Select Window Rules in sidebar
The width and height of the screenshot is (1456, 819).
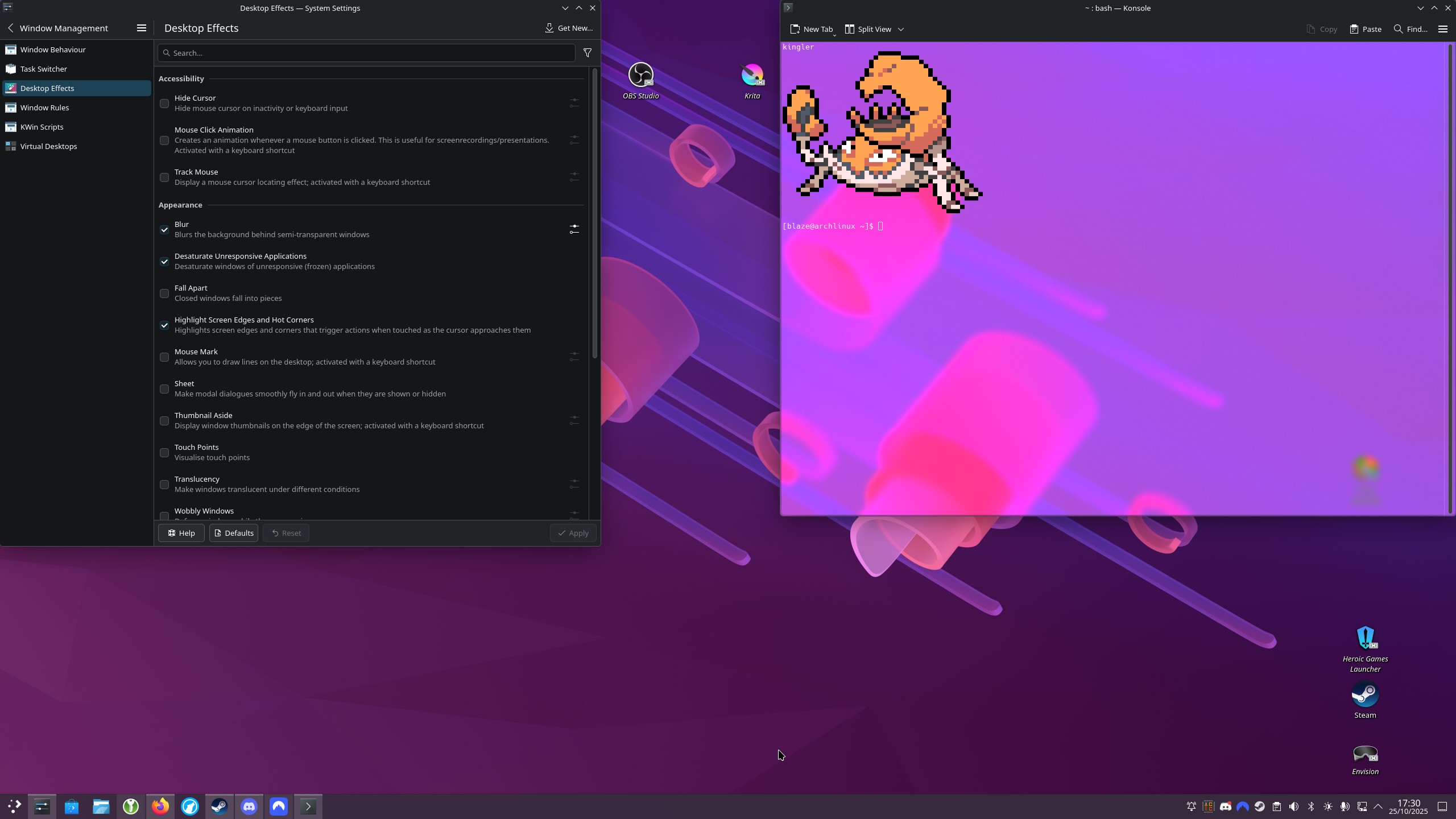(44, 107)
